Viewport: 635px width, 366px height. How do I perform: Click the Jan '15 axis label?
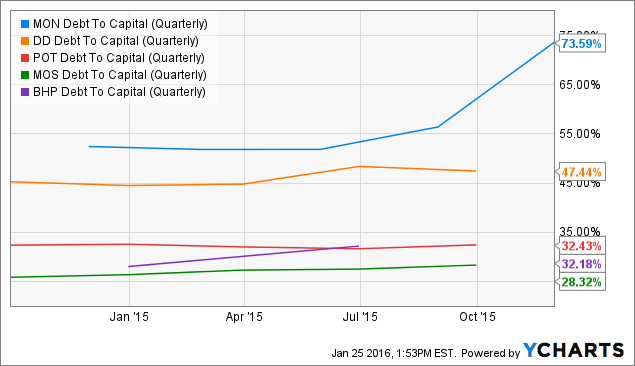129,317
